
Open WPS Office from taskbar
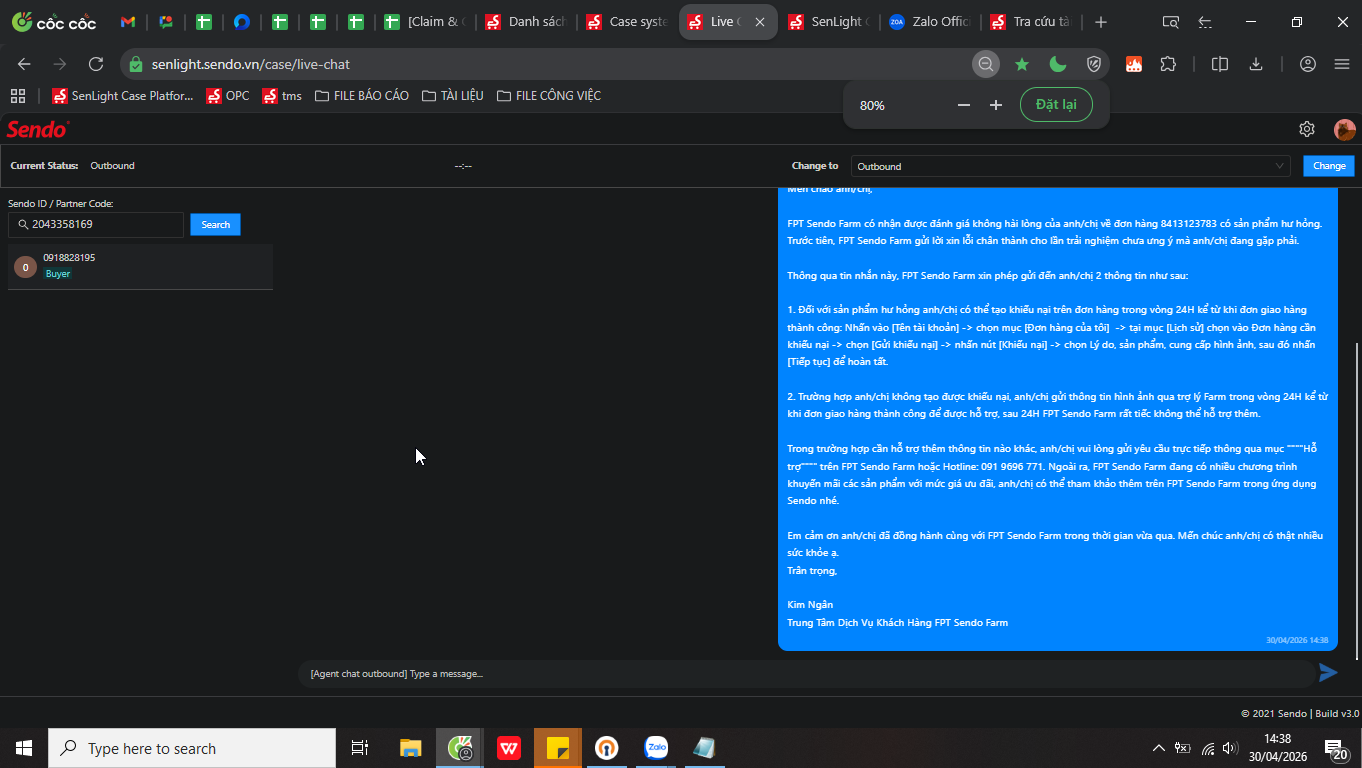(509, 748)
